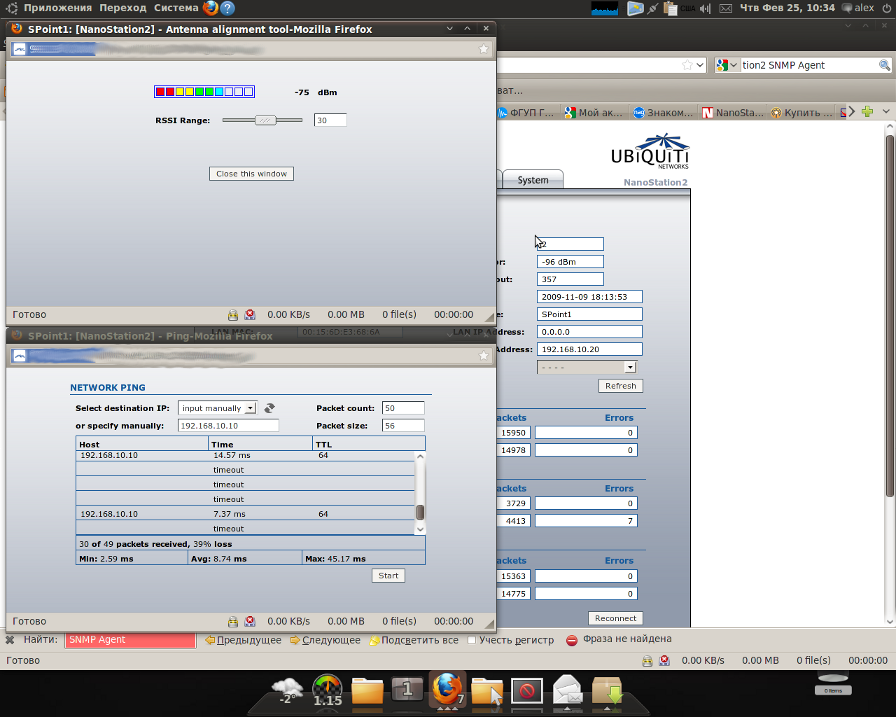
Task: Click 'Предыдущее' in the find bar
Action: click(243, 640)
